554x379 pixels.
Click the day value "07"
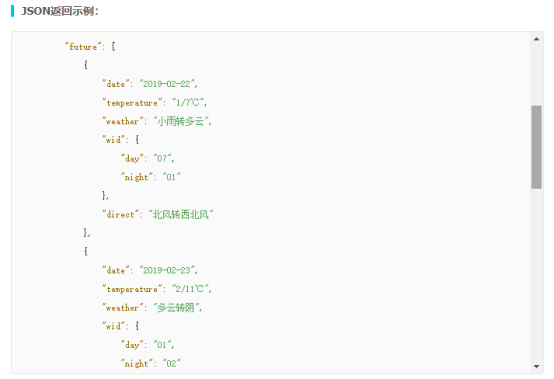(x=162, y=159)
